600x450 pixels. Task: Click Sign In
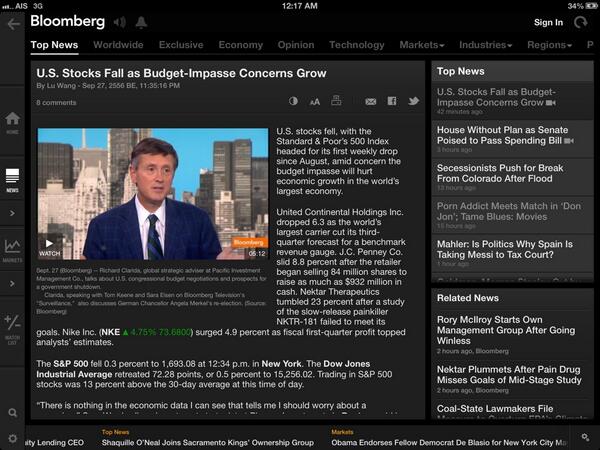point(548,23)
